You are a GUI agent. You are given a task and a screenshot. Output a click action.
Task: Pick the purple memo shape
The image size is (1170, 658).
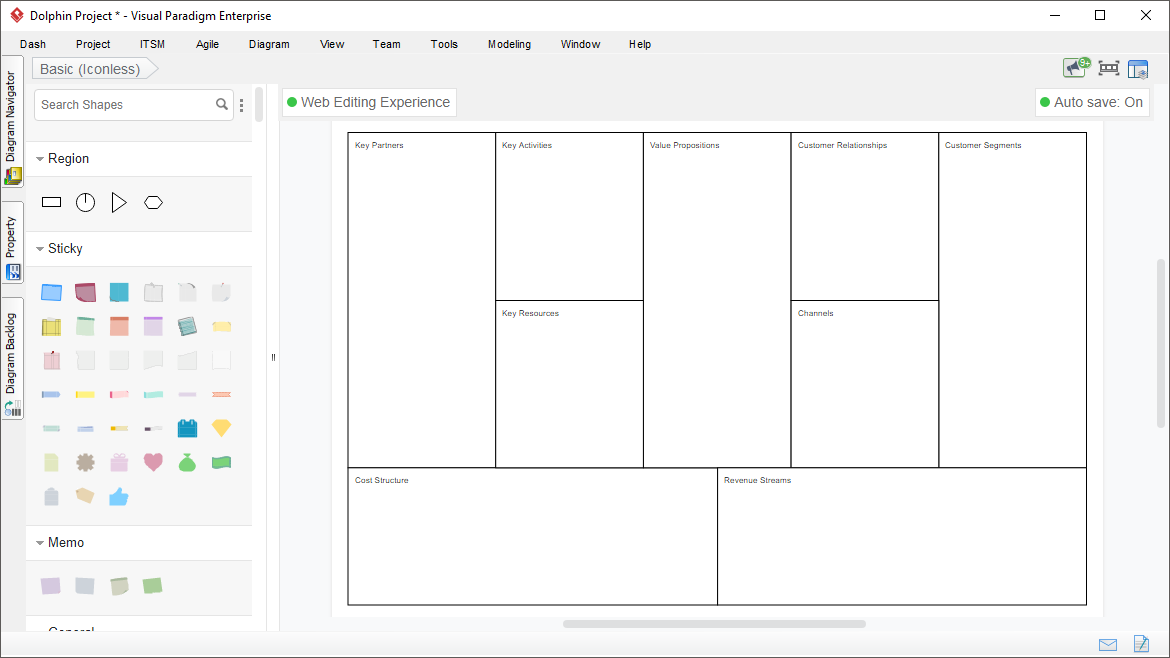(51, 586)
